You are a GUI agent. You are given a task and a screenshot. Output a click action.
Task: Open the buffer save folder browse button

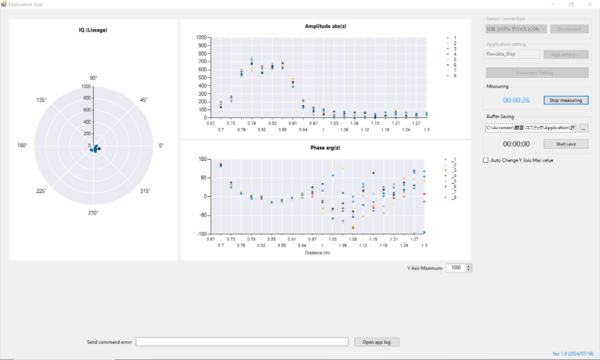(x=584, y=128)
